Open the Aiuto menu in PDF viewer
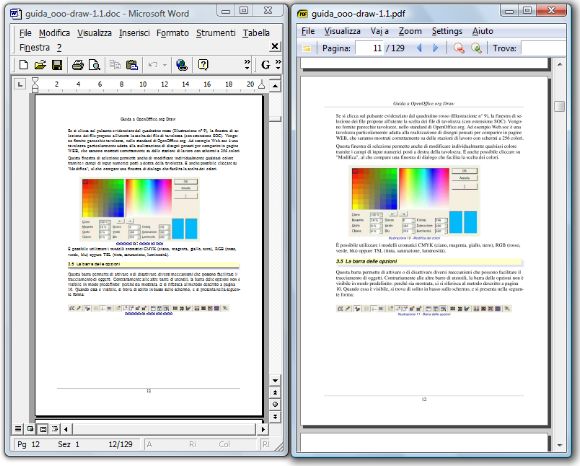 pyautogui.click(x=483, y=31)
